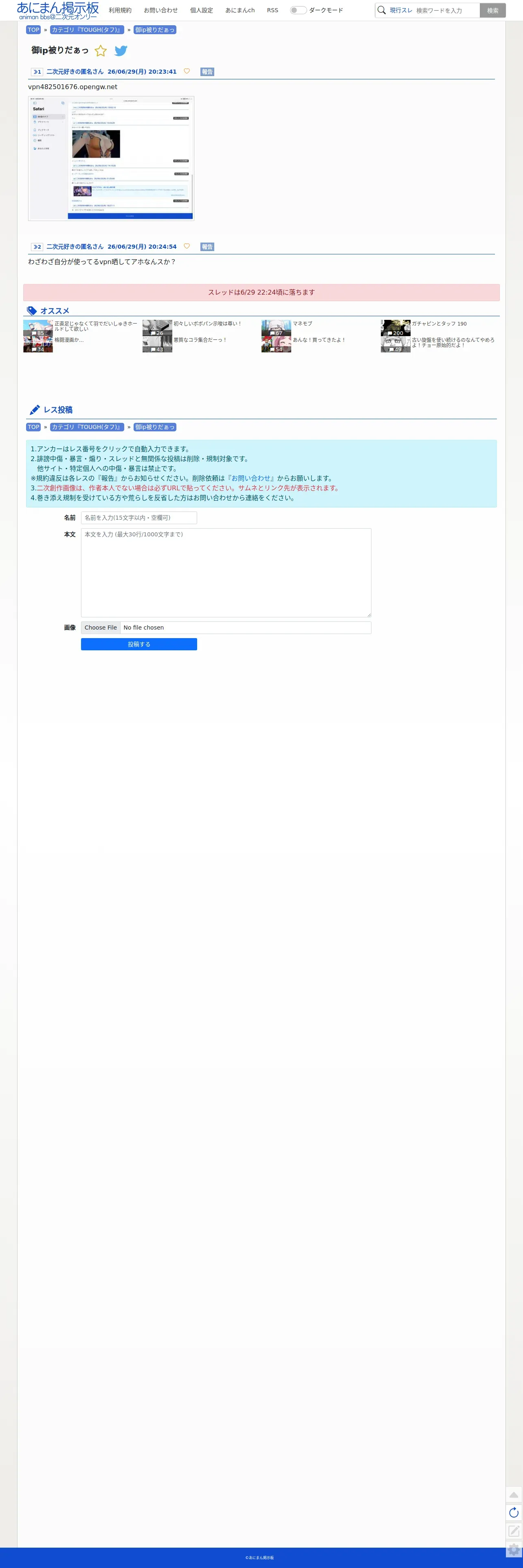This screenshot has width=523, height=1568.
Task: Click the floating write-post pencil icon
Action: pos(514,1531)
